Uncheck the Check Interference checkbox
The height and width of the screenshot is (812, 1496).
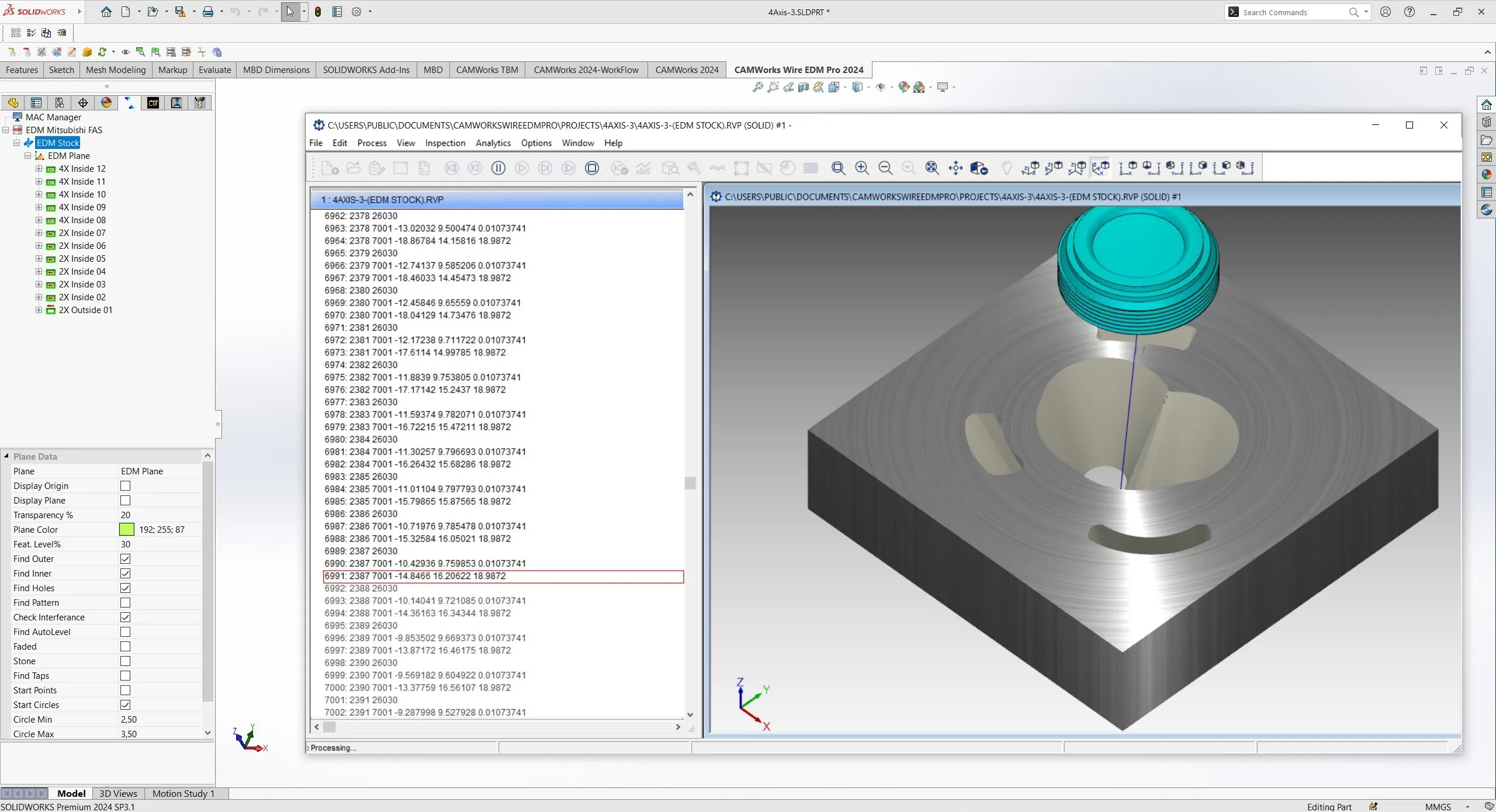click(125, 617)
